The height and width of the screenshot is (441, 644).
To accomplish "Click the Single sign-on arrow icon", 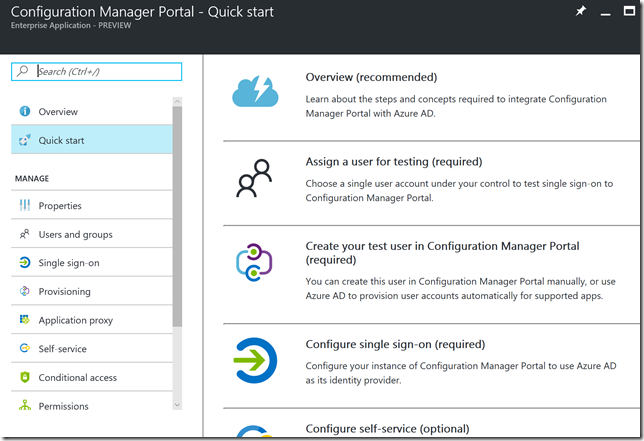I will click(x=24, y=263).
